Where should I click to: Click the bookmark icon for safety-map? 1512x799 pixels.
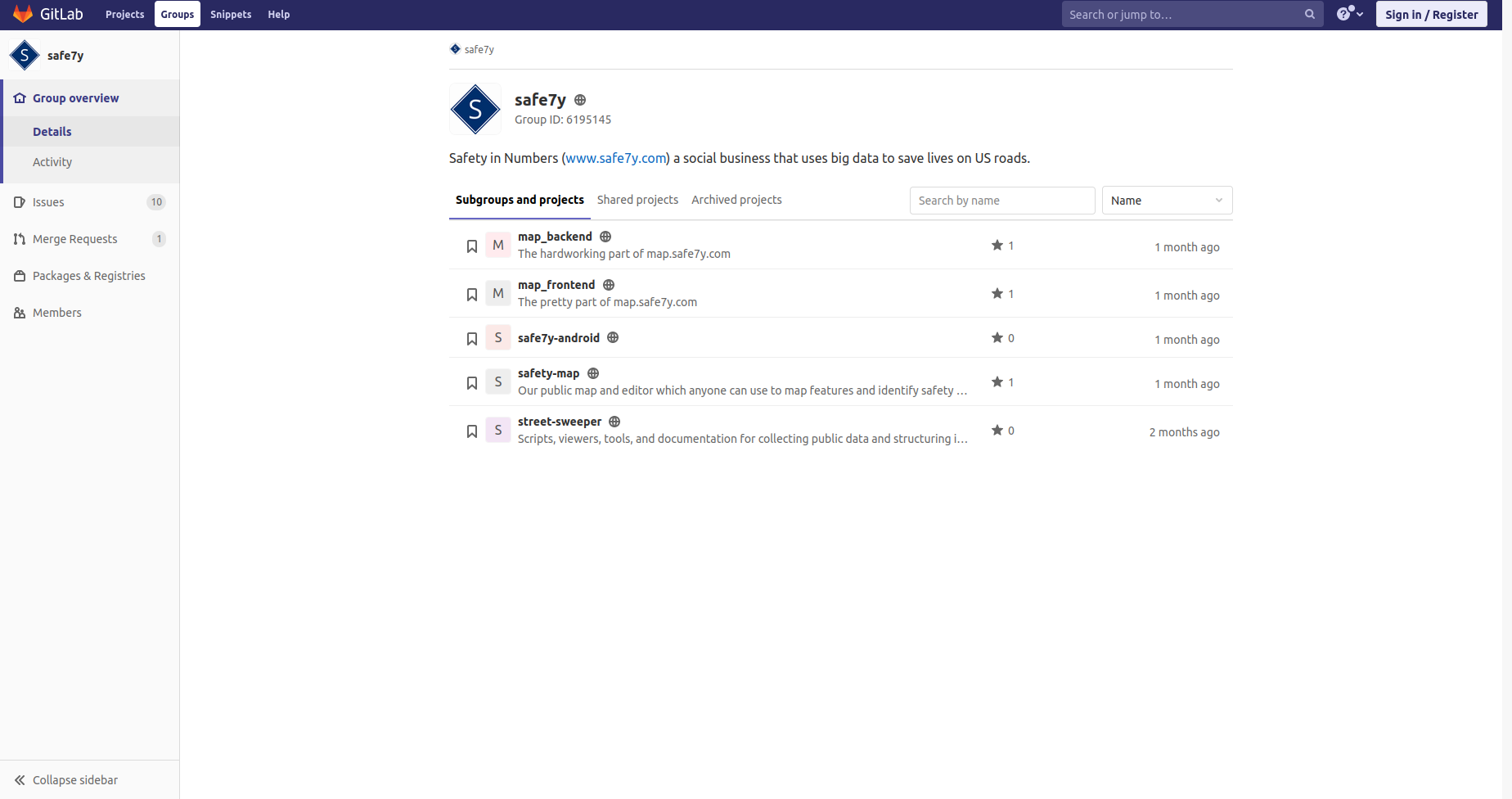pos(472,383)
